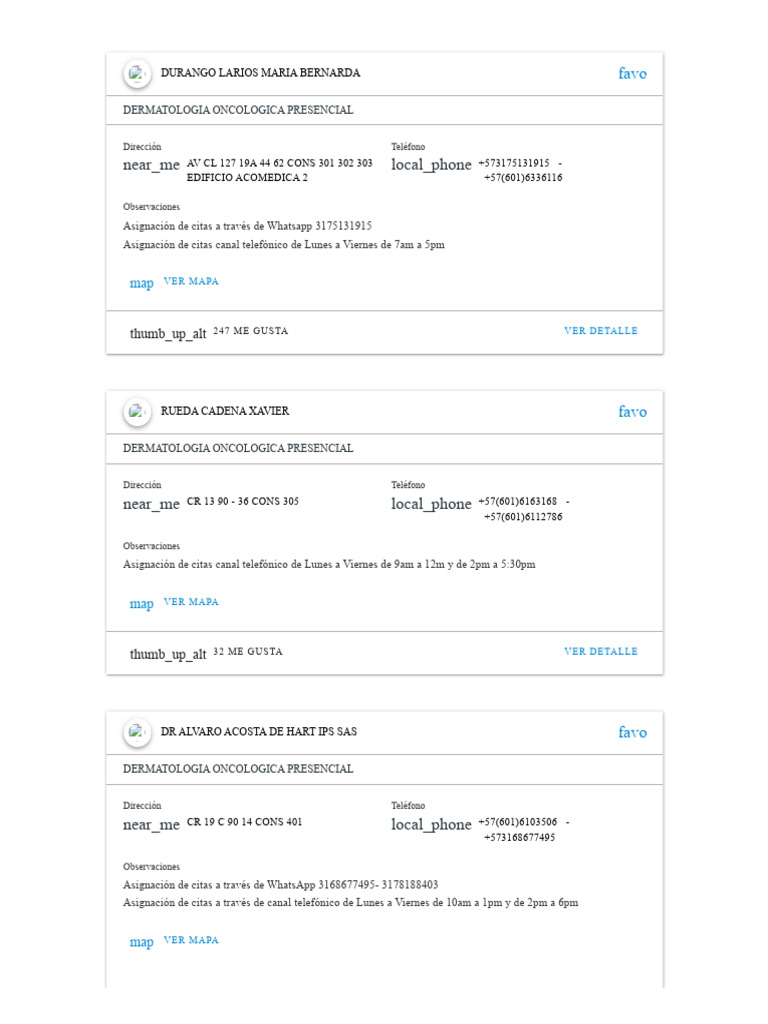This screenshot has width=768, height=1024.
Task: Open VER DETALLE for Durango Larios Maria Bernarda
Action: 601,330
